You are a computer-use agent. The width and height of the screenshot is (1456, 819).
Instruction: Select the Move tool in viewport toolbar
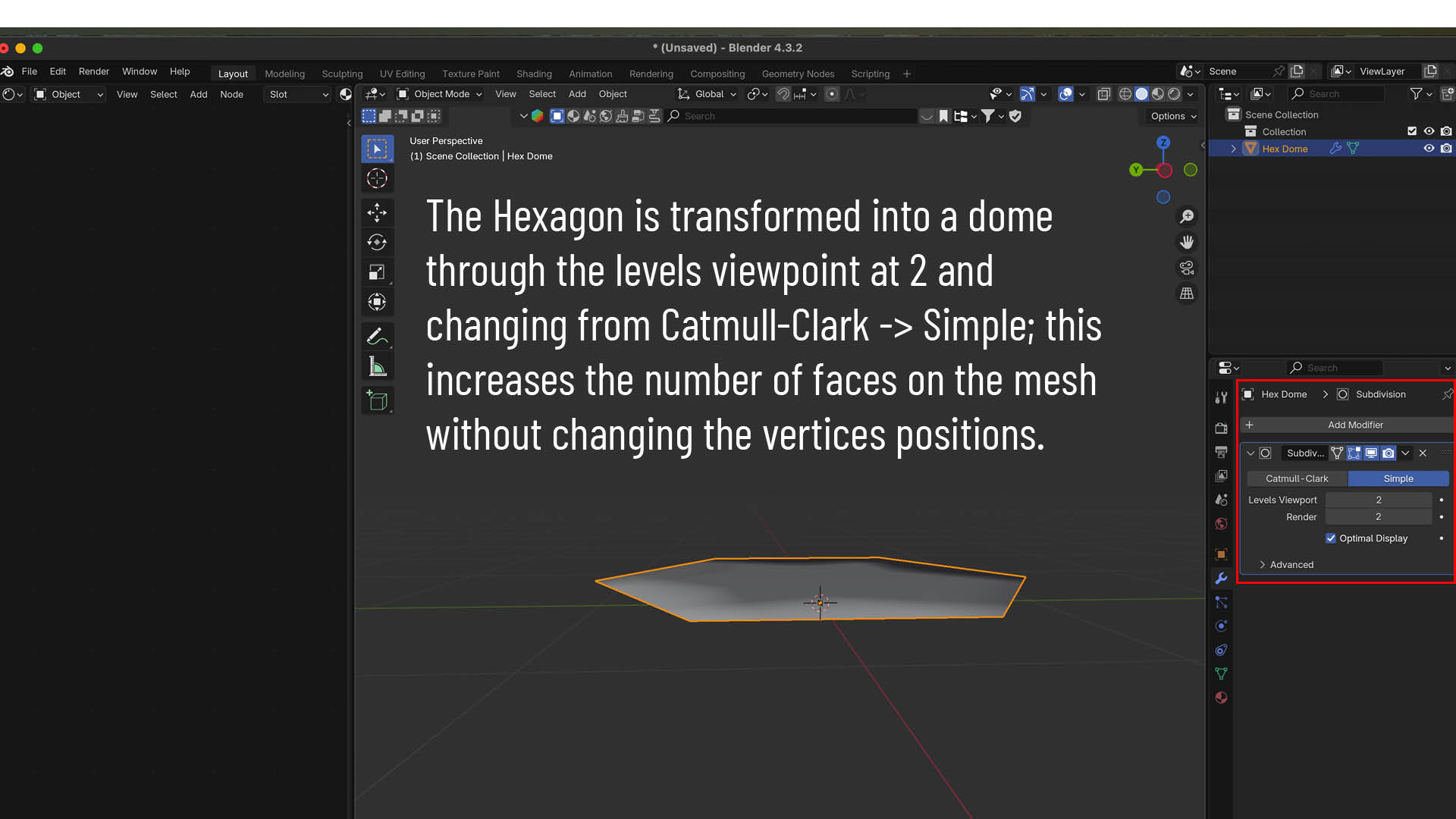(377, 212)
